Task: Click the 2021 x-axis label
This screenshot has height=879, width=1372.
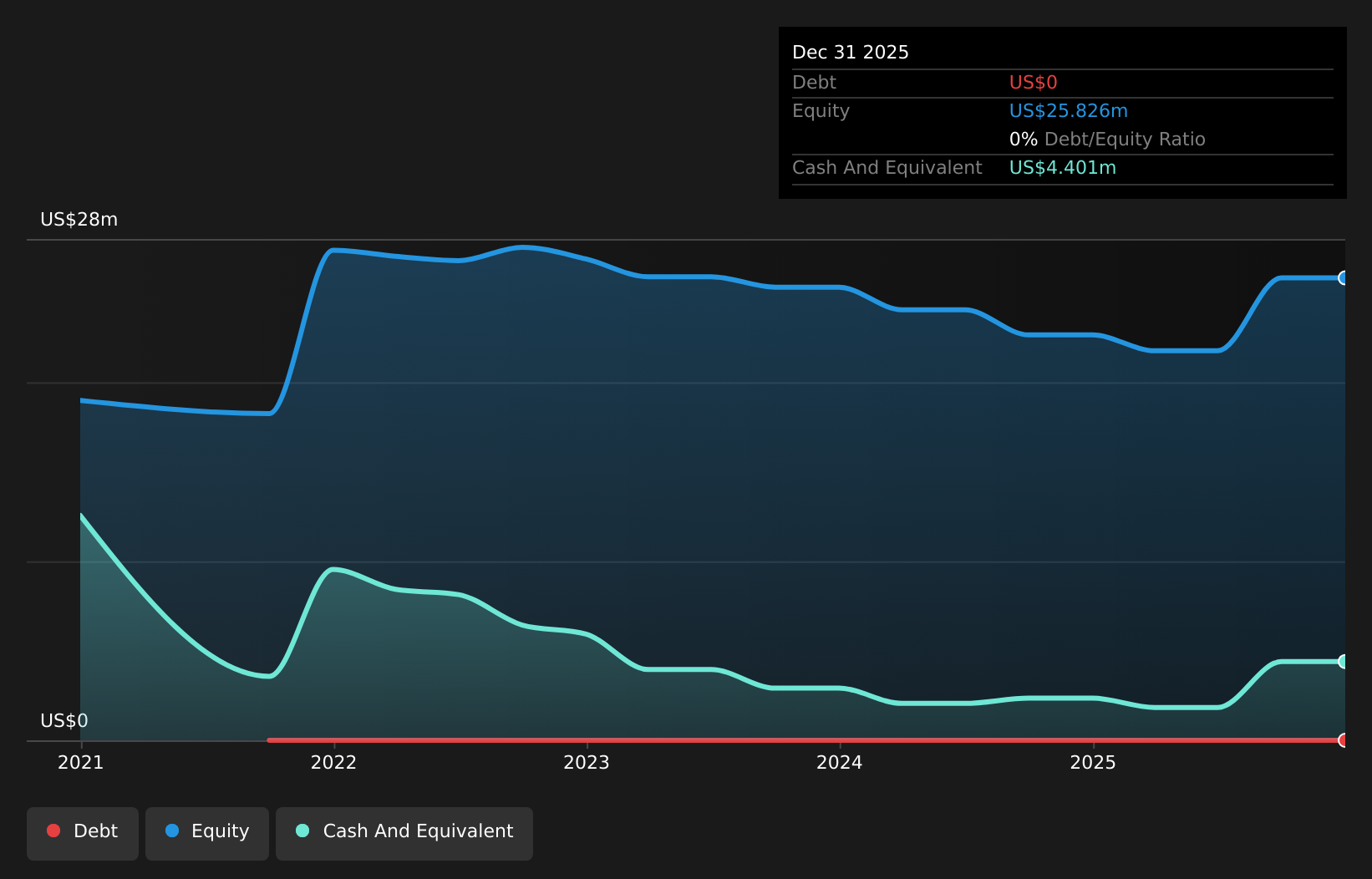Action: click(80, 762)
